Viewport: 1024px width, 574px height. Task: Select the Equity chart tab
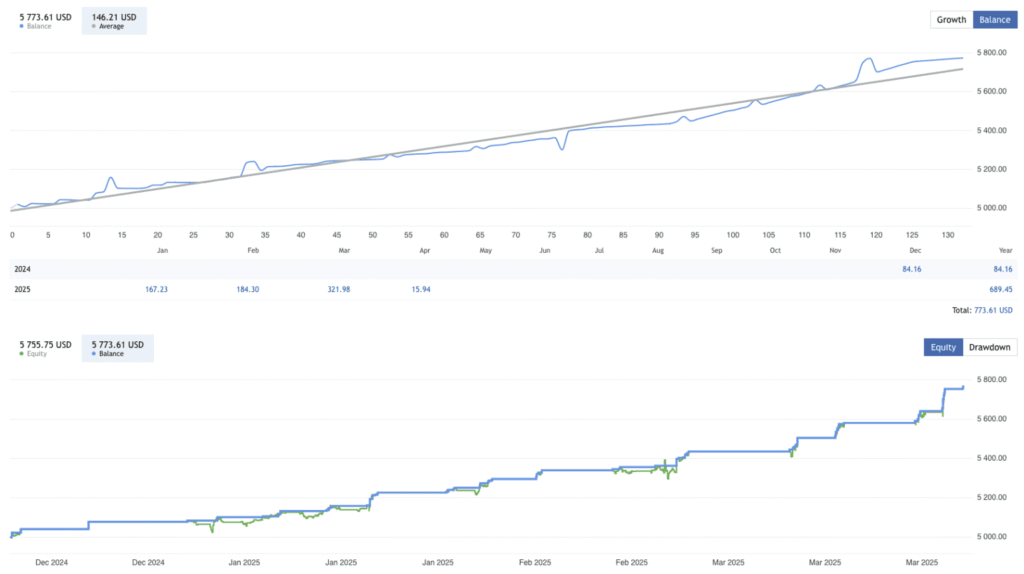coord(942,348)
